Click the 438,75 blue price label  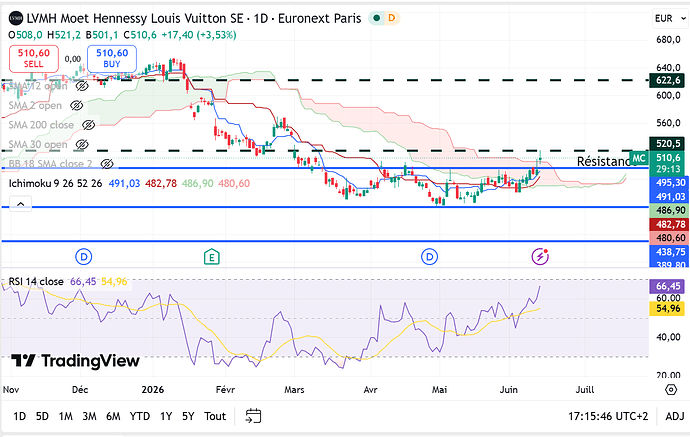coord(670,252)
